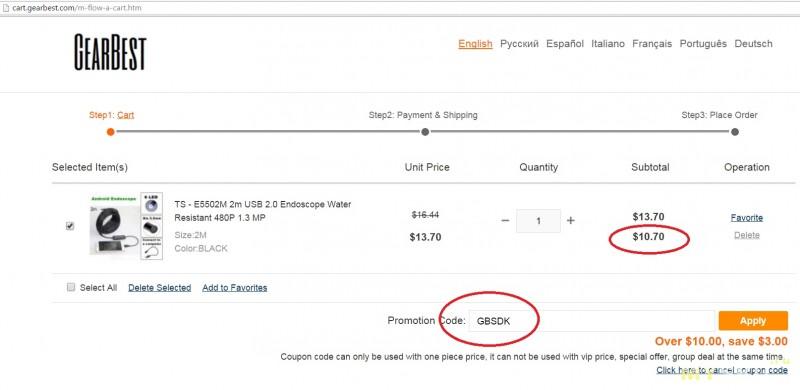This screenshot has height=390, width=800.
Task: Add item to Favorite in Operation column
Action: click(747, 217)
